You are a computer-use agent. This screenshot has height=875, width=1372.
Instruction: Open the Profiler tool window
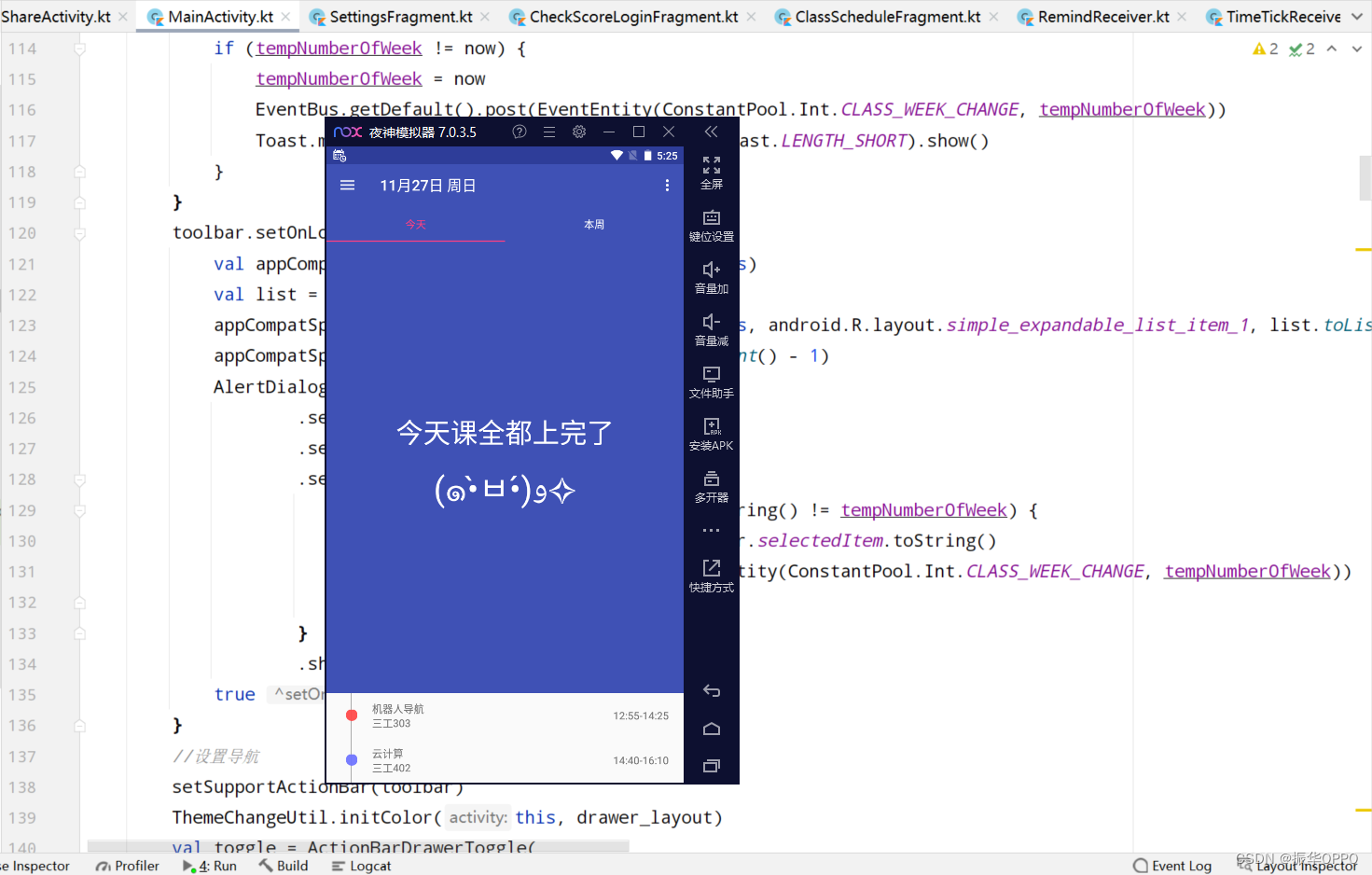tap(128, 866)
